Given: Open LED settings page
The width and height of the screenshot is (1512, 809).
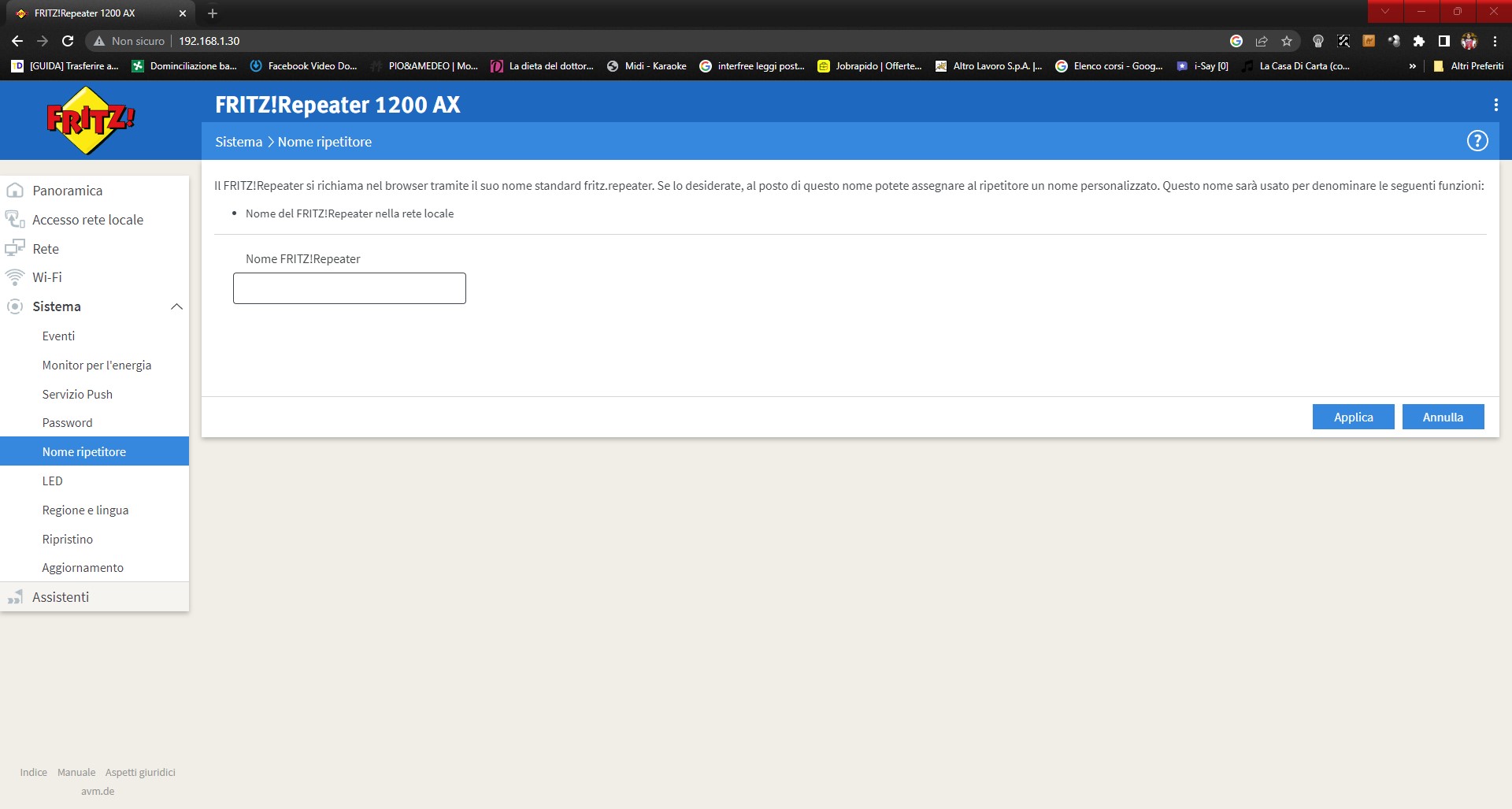Looking at the screenshot, I should (53, 481).
